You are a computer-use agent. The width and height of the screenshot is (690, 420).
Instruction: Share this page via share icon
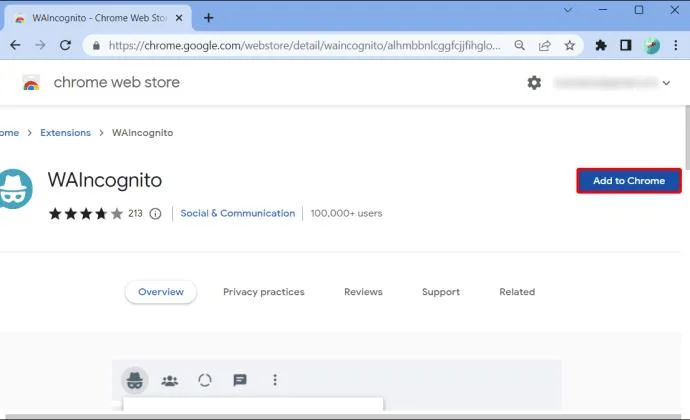545,45
